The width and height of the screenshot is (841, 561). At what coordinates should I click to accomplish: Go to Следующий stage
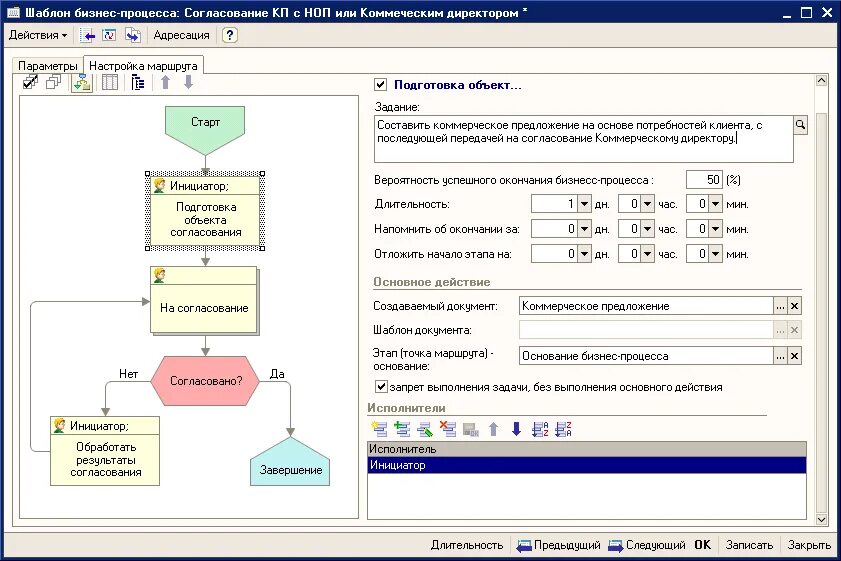pyautogui.click(x=647, y=545)
